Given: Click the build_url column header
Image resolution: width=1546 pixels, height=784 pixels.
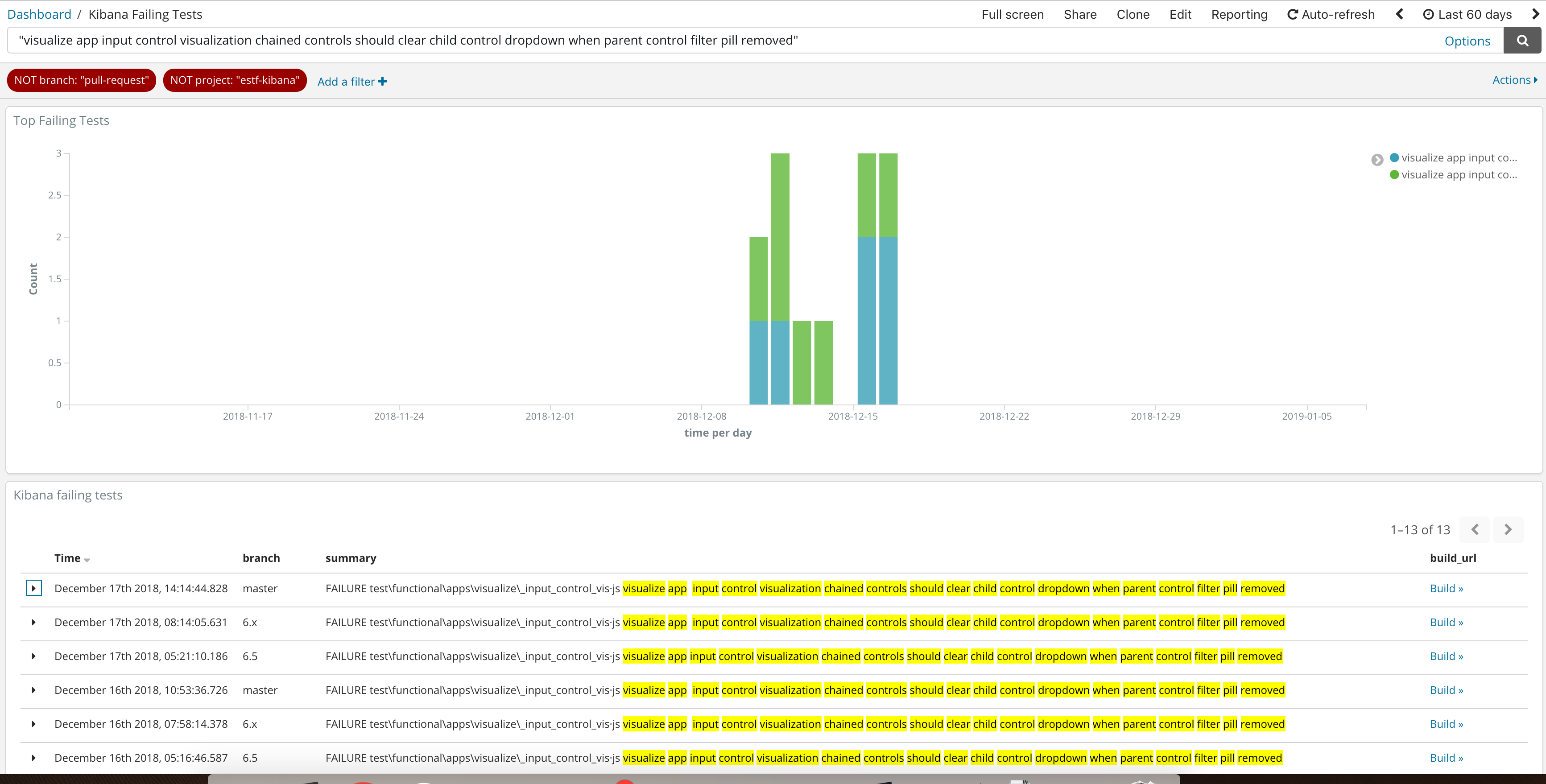Looking at the screenshot, I should [1453, 558].
